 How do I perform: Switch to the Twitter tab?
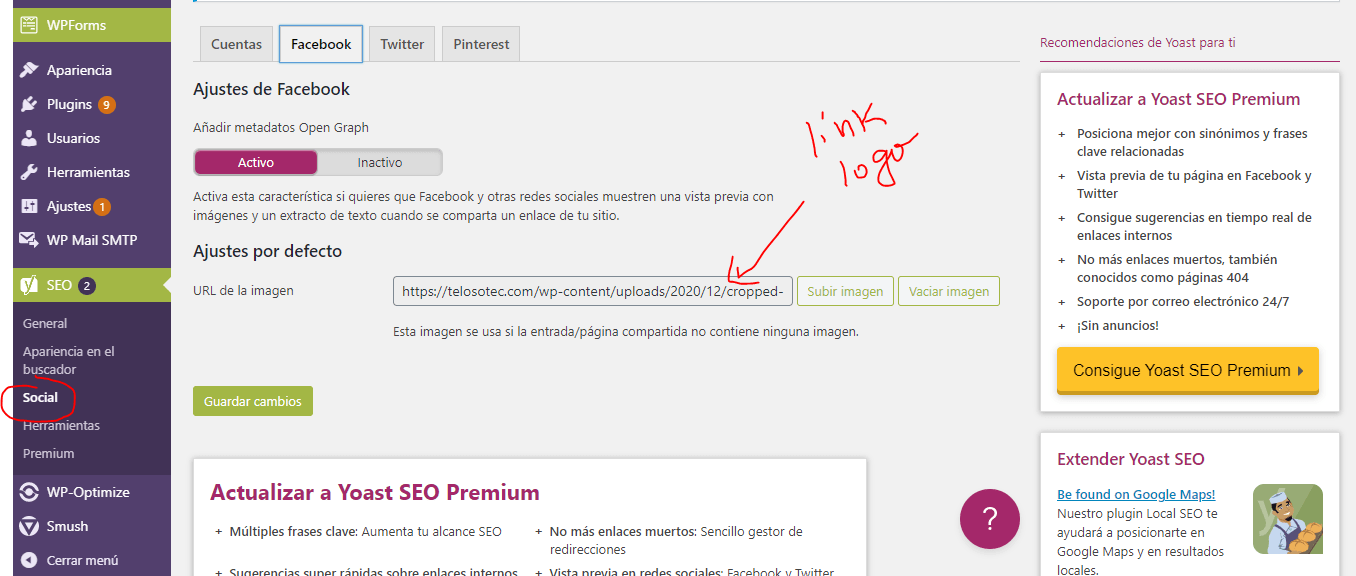(402, 44)
